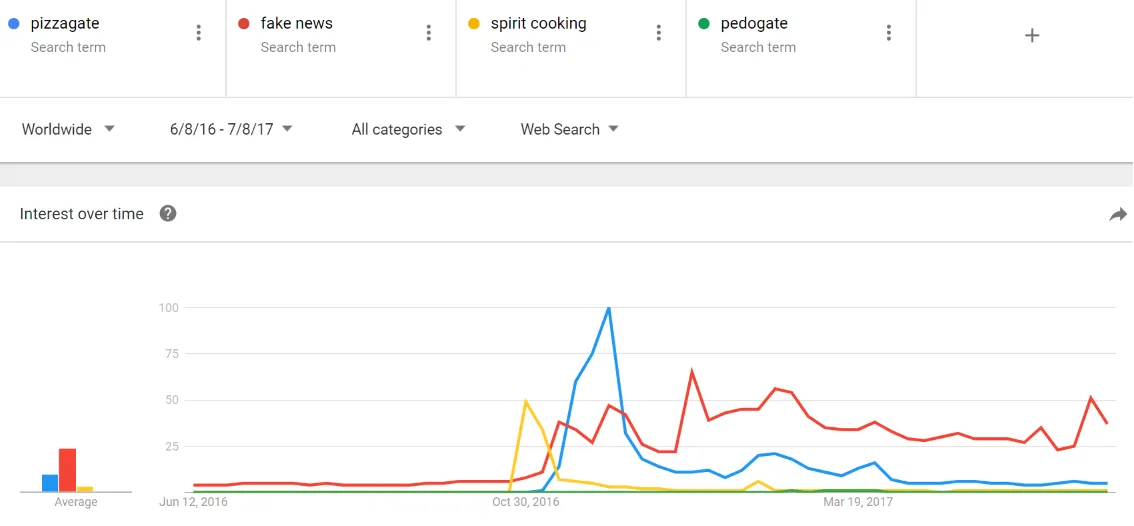Image resolution: width=1134 pixels, height=526 pixels.
Task: Open three-dot menu for pedogate term
Action: [x=889, y=33]
